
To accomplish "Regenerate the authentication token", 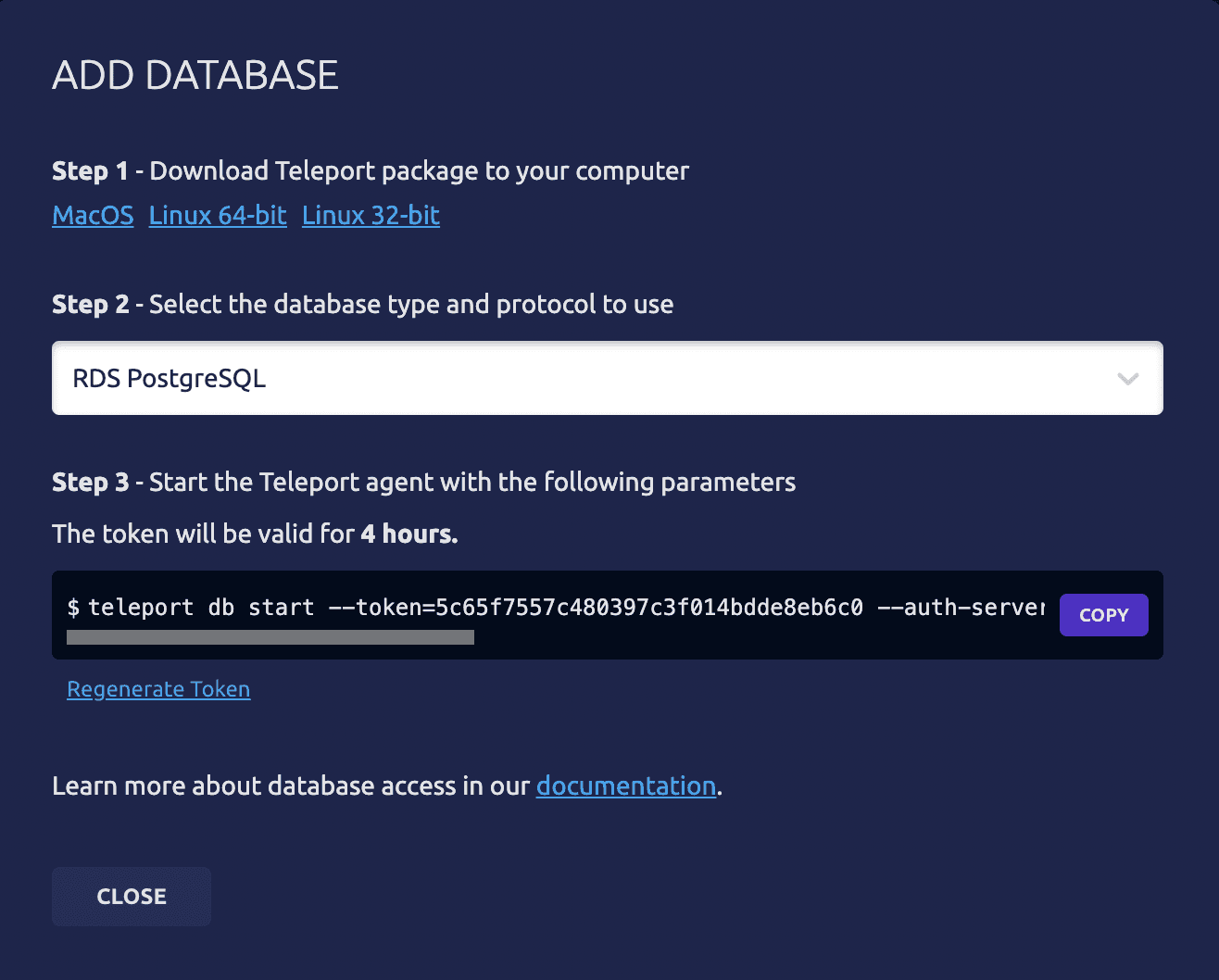I will tap(158, 689).
